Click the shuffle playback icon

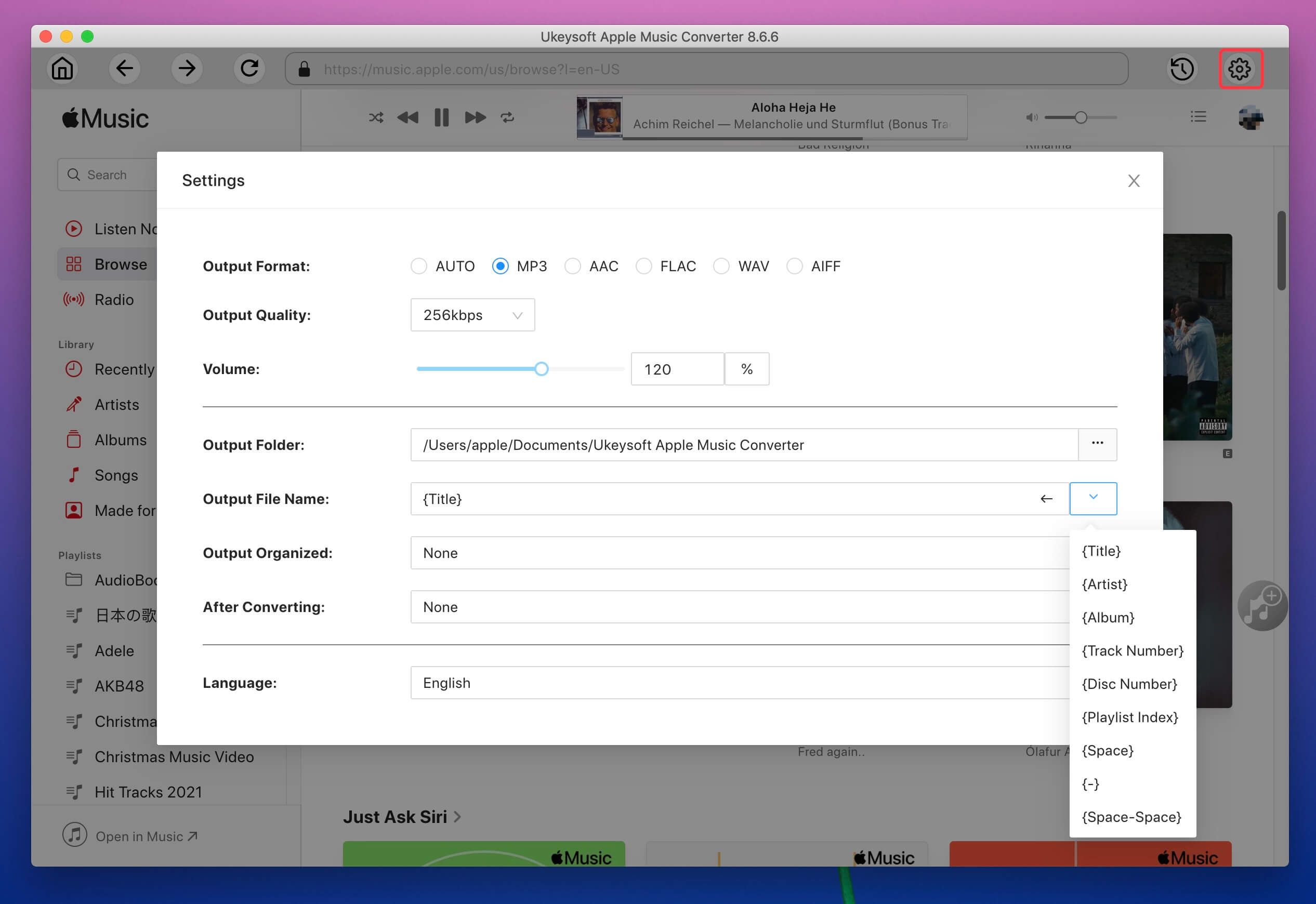tap(375, 118)
